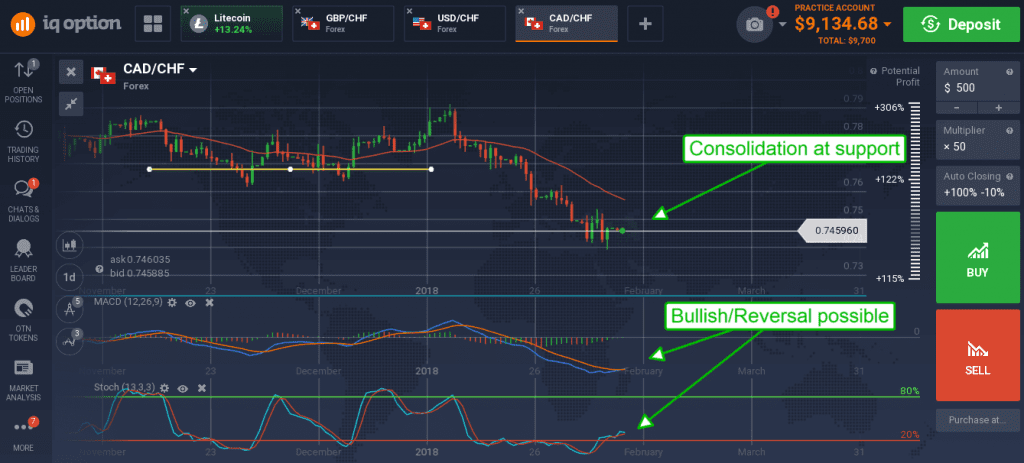Remove the MACD indicator
The width and height of the screenshot is (1024, 463).
pyautogui.click(x=210, y=302)
